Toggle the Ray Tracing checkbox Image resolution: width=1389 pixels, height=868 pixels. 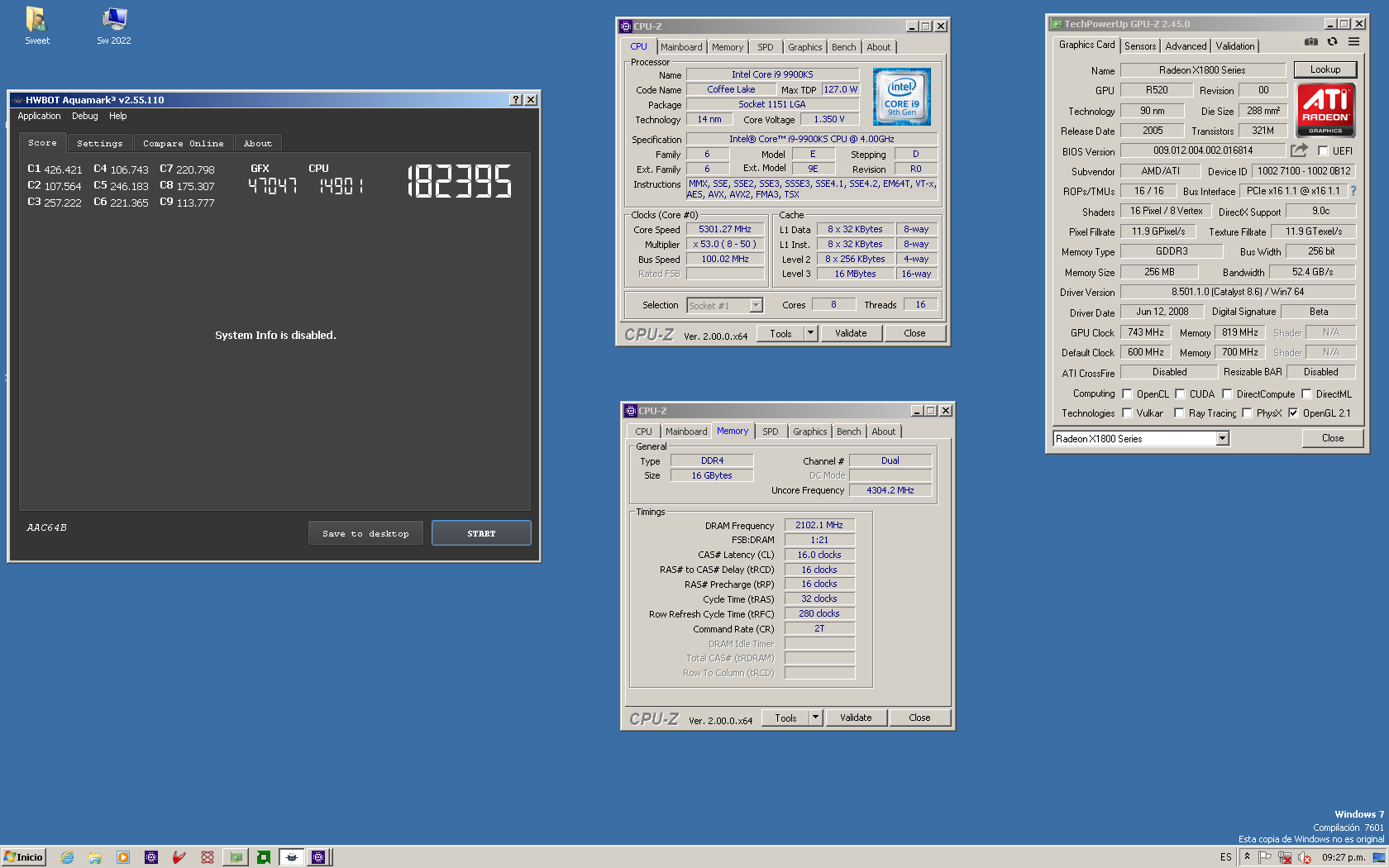pos(1179,413)
